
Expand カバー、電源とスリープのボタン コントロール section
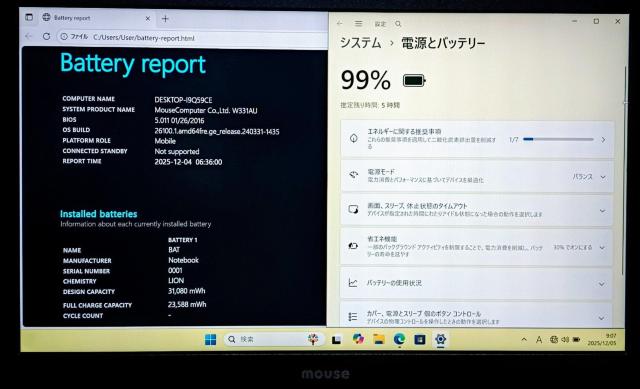click(x=477, y=315)
